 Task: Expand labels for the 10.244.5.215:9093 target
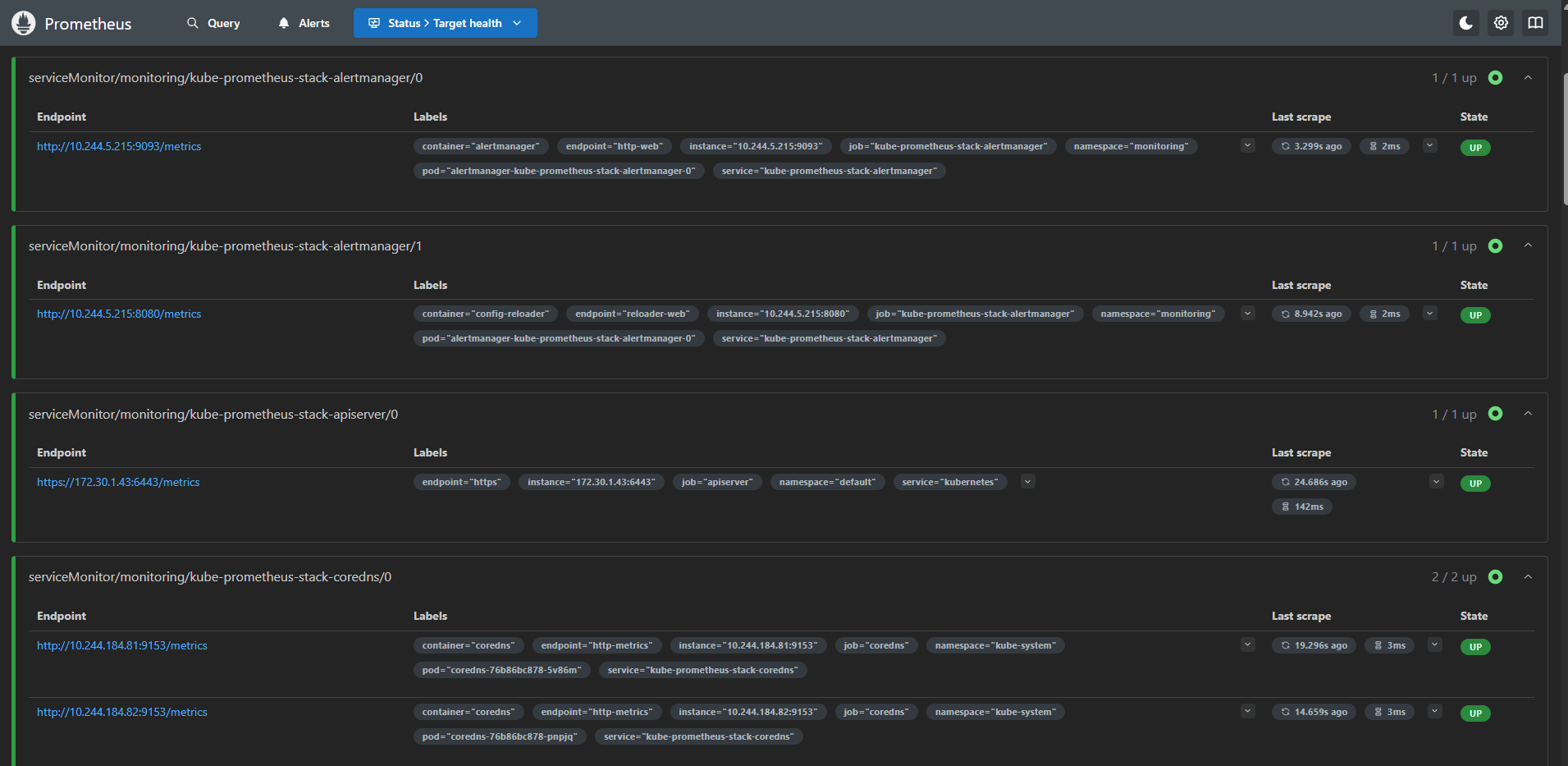(1248, 146)
